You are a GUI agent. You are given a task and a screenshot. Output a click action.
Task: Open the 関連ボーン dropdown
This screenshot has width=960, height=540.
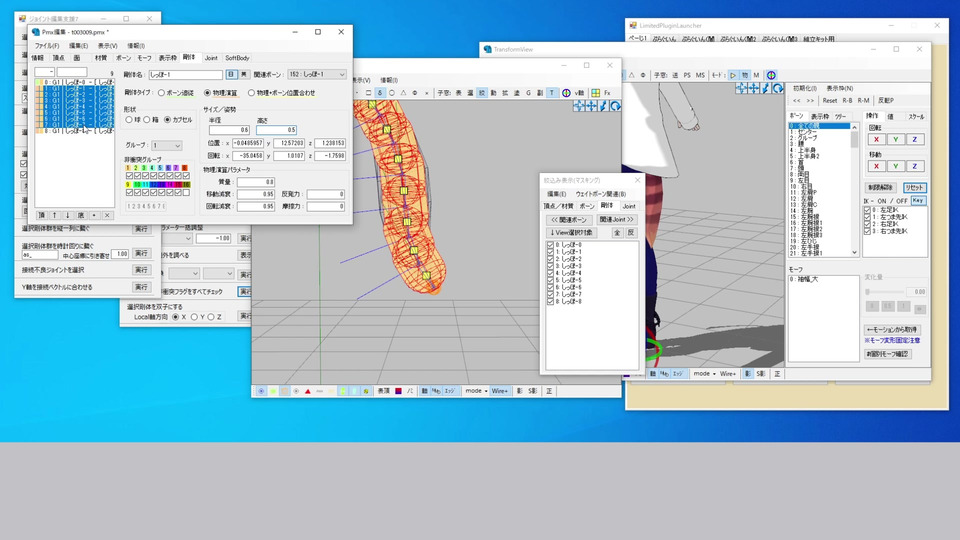317,74
